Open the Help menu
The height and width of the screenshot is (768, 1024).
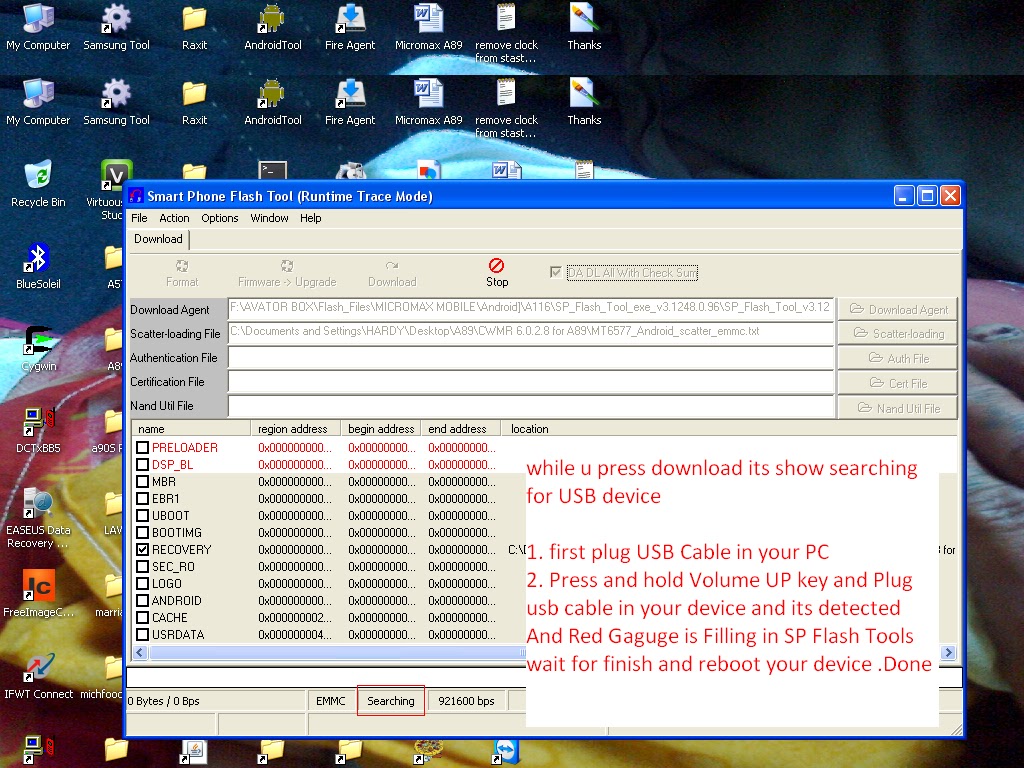point(310,218)
